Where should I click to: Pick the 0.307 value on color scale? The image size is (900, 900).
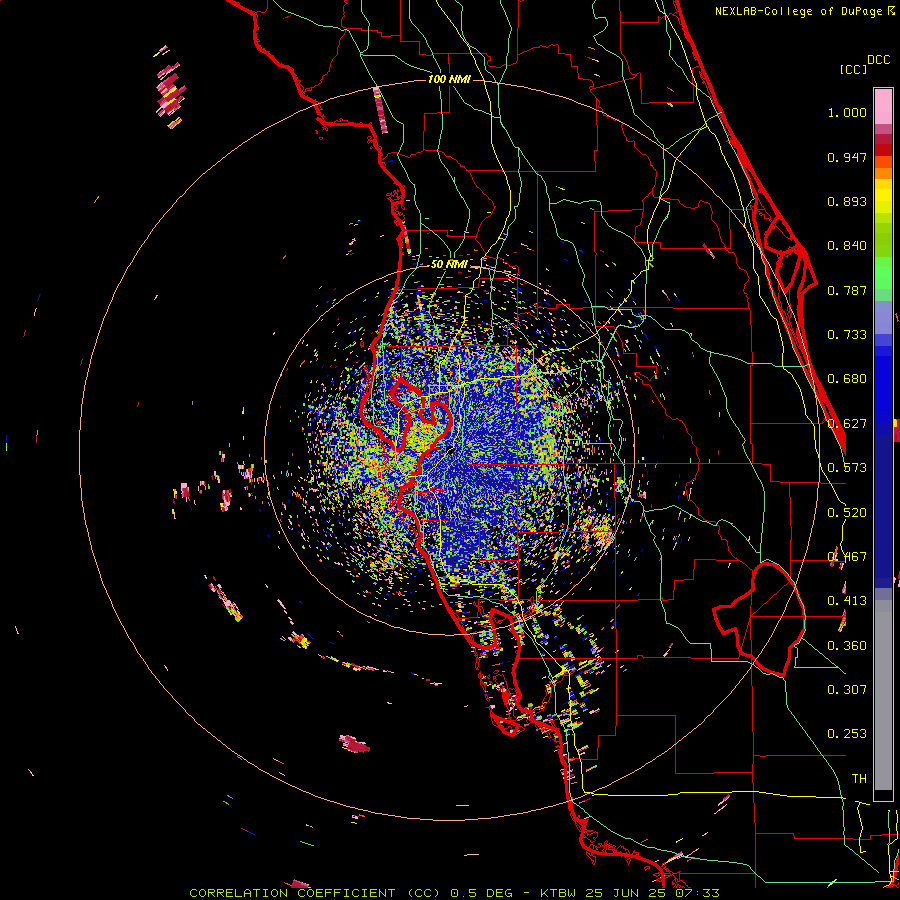coord(847,690)
